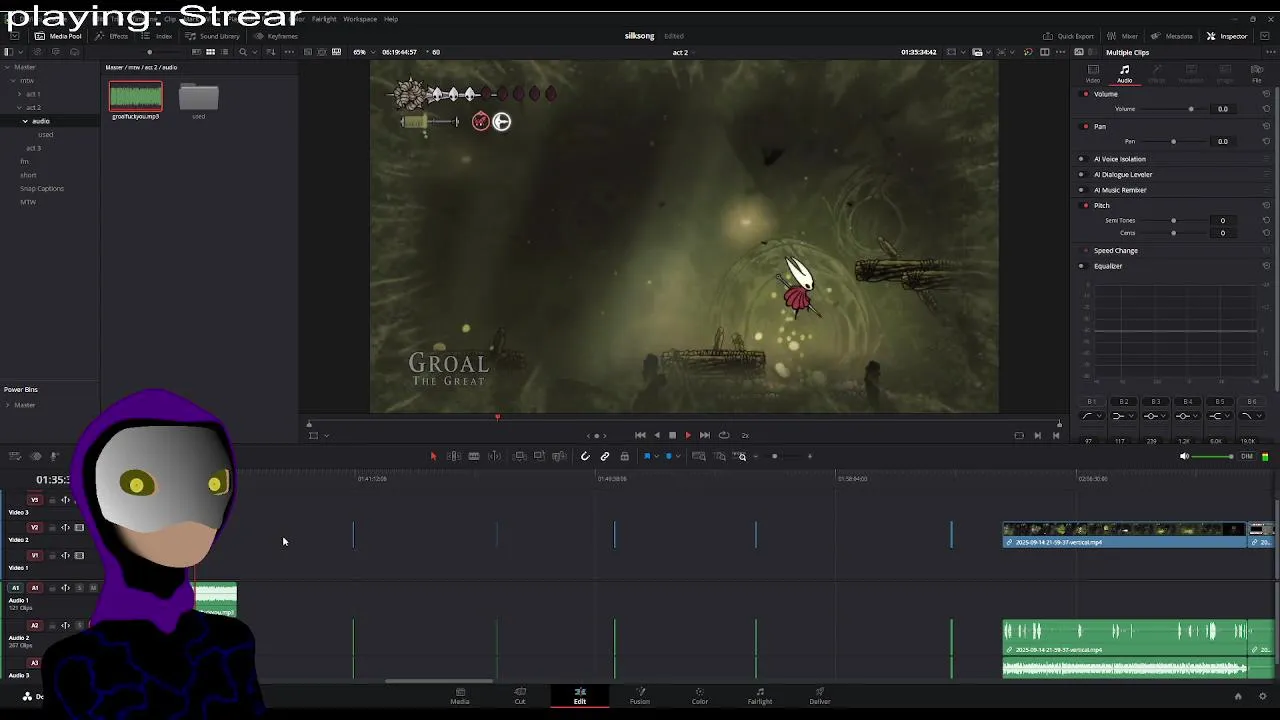1280x720 pixels.
Task: Toggle the Volume section enable switch
Action: tap(1086, 94)
